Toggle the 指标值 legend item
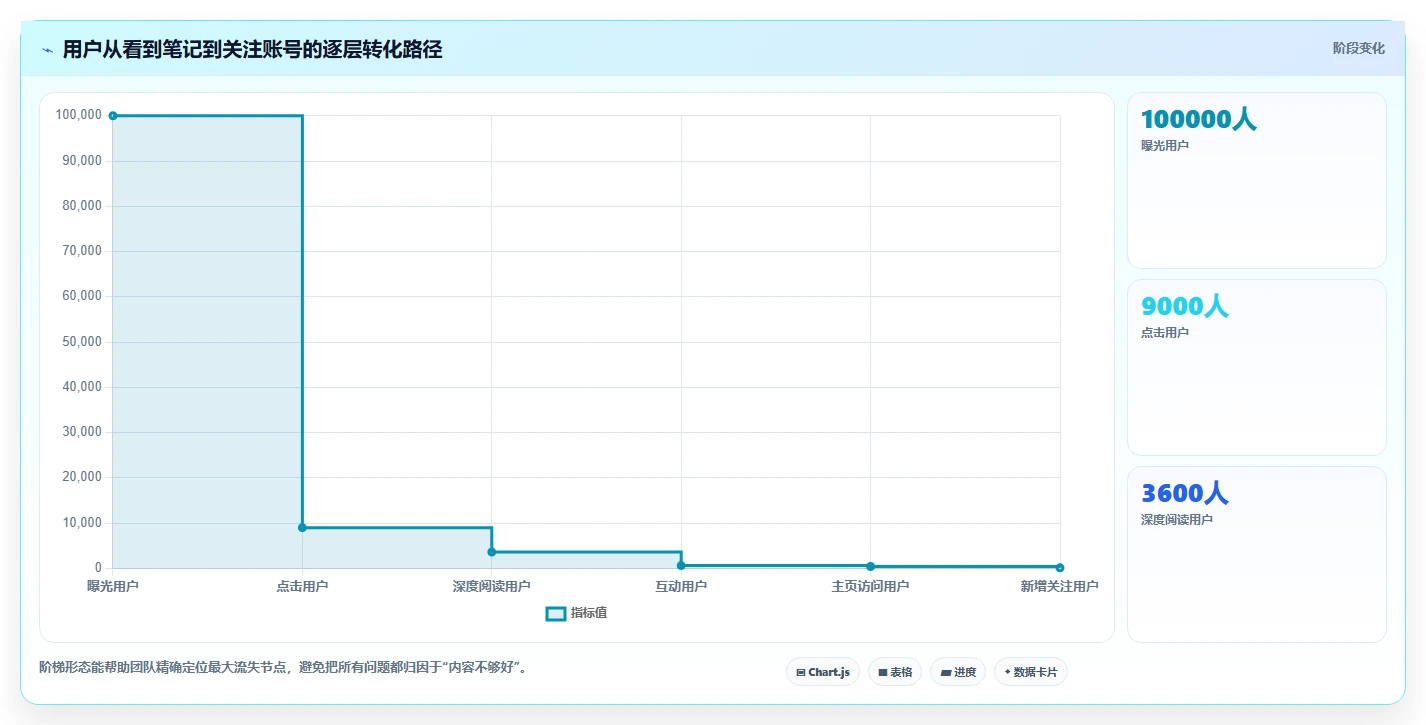 pyautogui.click(x=576, y=613)
